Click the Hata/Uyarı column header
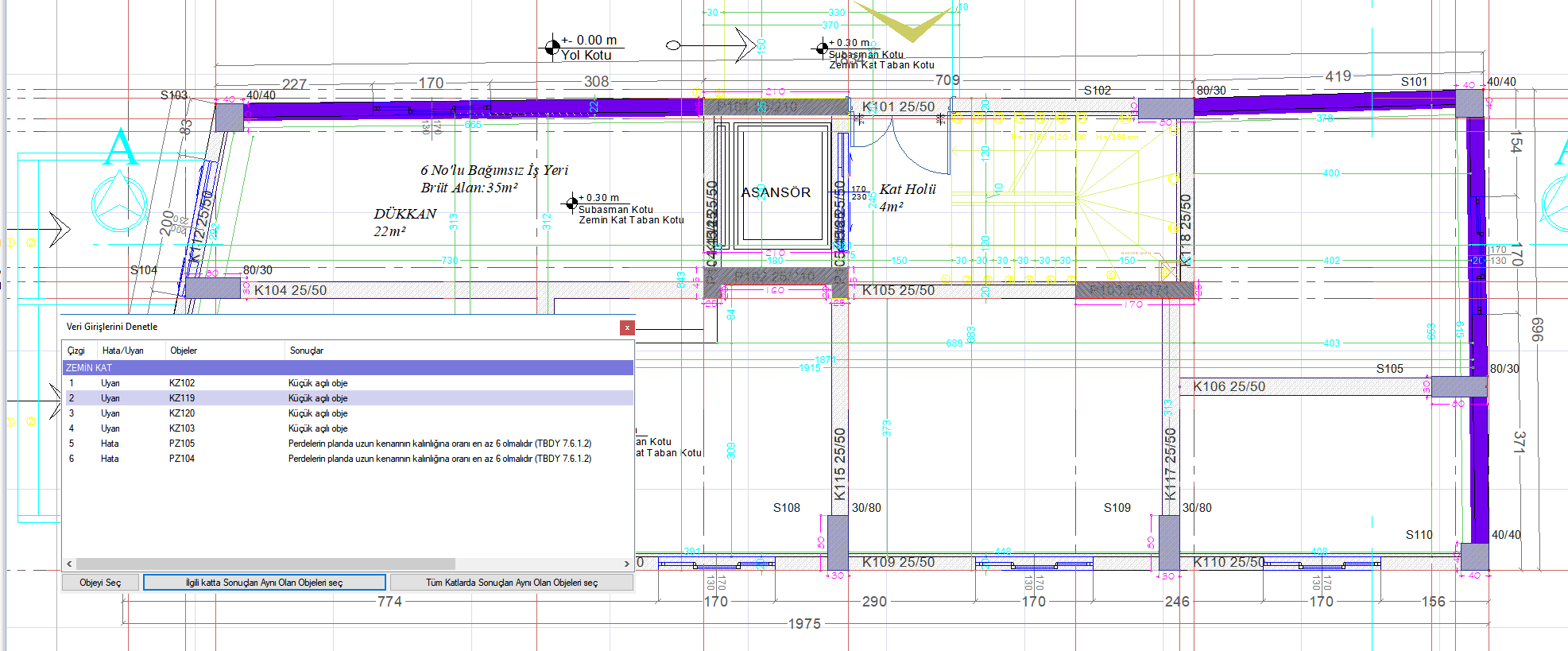Screen dimensions: 1568x651 [123, 351]
